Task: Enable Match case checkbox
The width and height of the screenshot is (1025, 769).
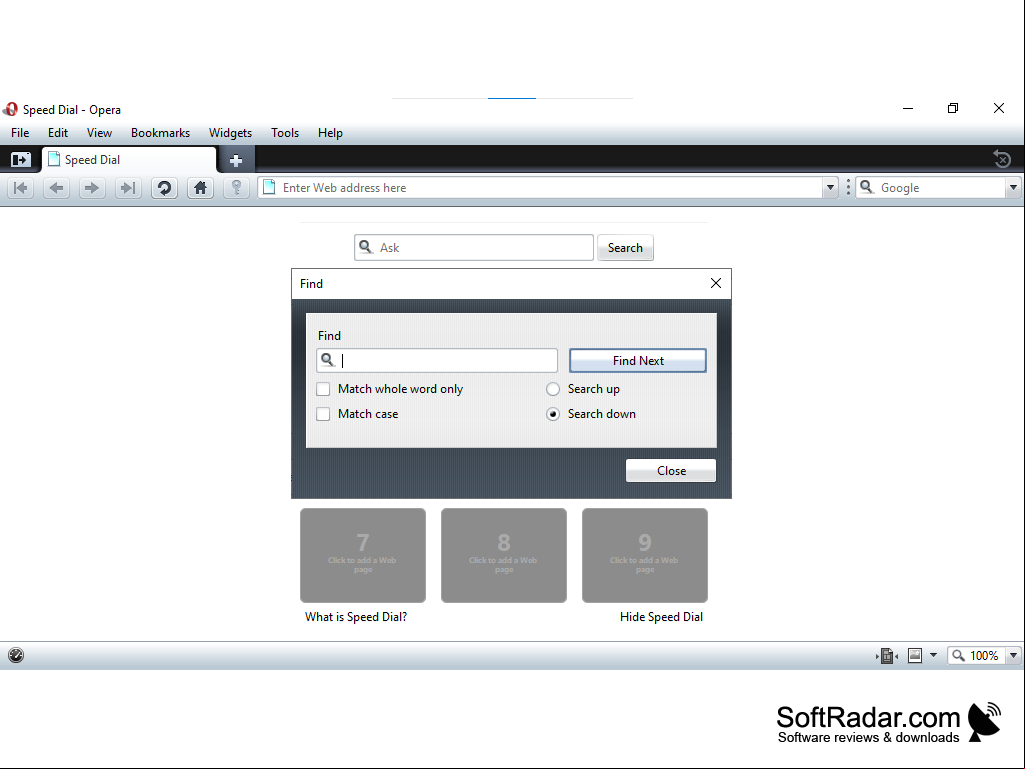Action: 323,414
